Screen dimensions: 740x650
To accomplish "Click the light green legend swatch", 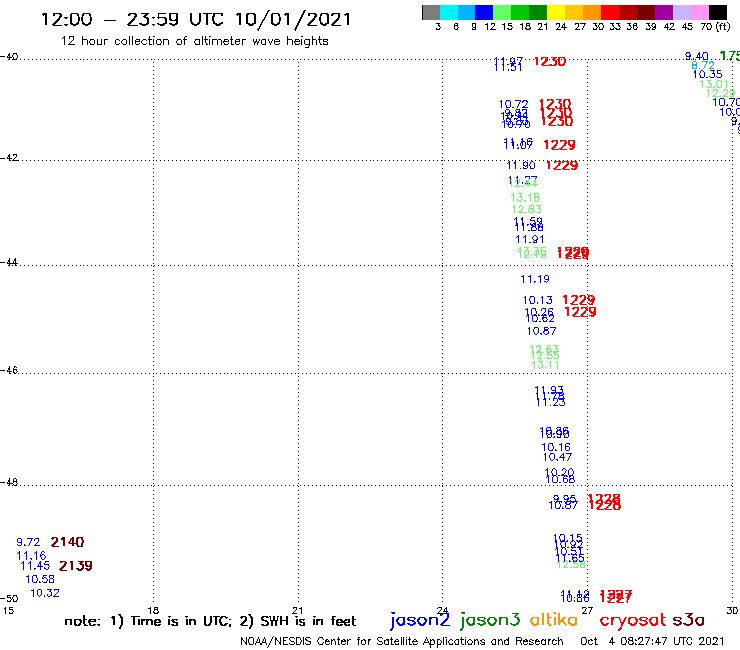I will (502, 12).
